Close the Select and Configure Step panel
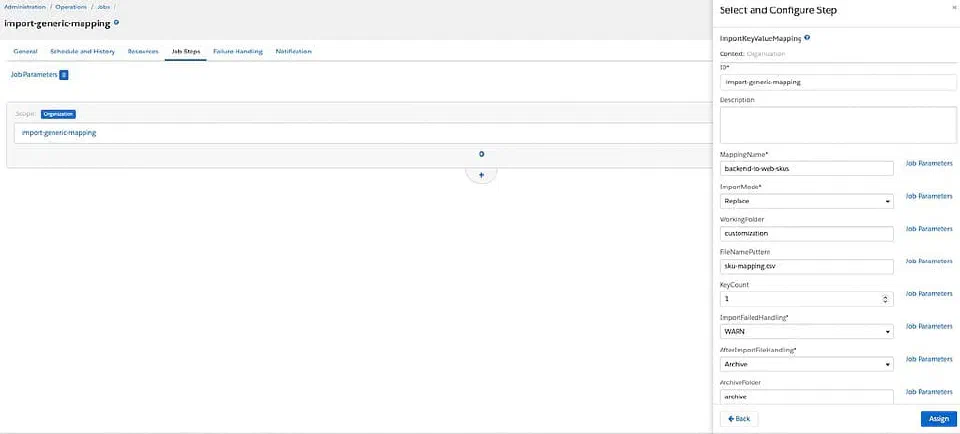The width and height of the screenshot is (960, 434). pyautogui.click(x=956, y=7)
